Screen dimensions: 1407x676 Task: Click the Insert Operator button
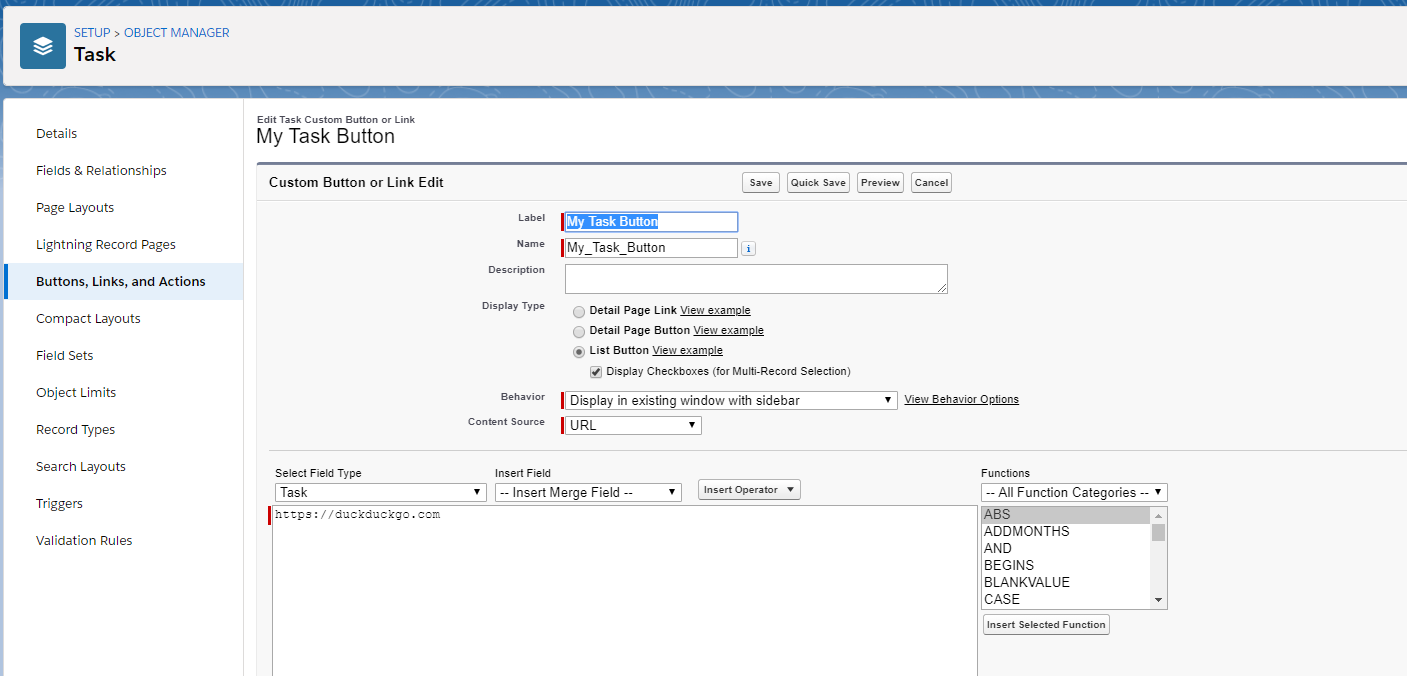749,490
